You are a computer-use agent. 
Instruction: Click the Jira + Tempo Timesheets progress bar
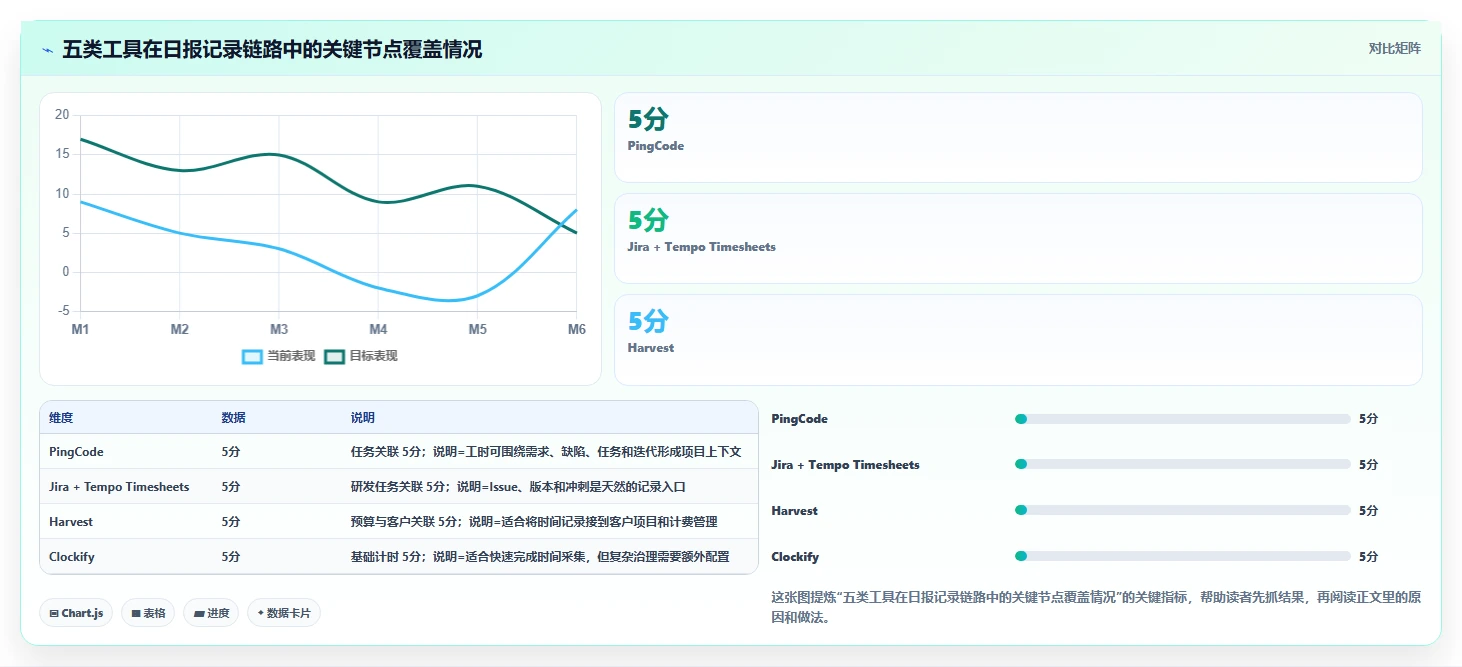(x=1182, y=465)
